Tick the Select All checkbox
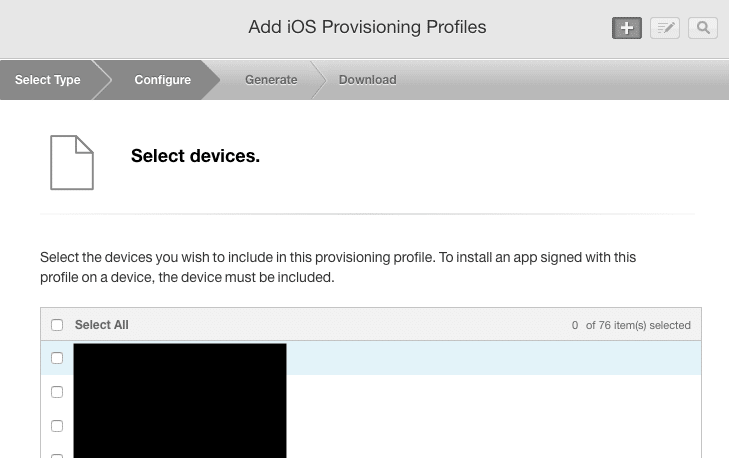 pyautogui.click(x=57, y=325)
